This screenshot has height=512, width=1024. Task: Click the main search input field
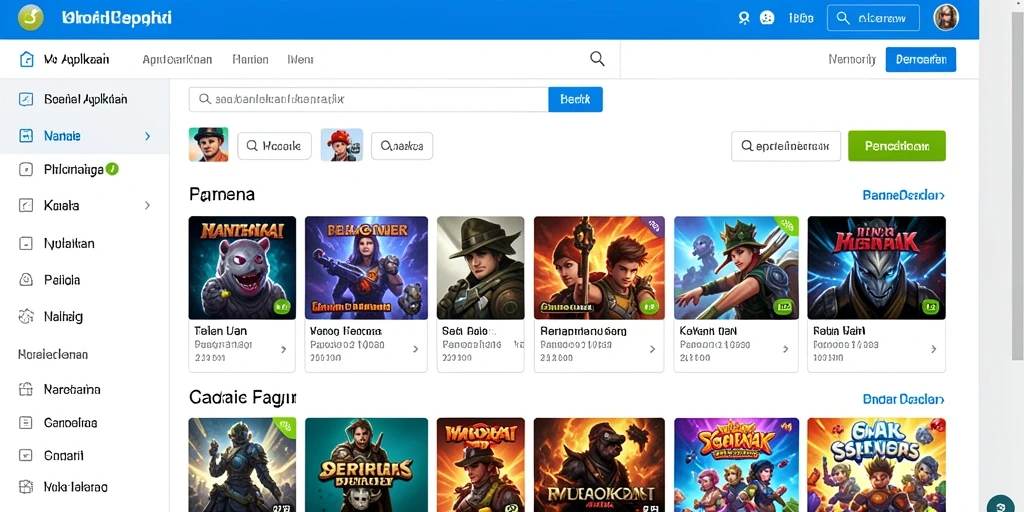click(369, 99)
